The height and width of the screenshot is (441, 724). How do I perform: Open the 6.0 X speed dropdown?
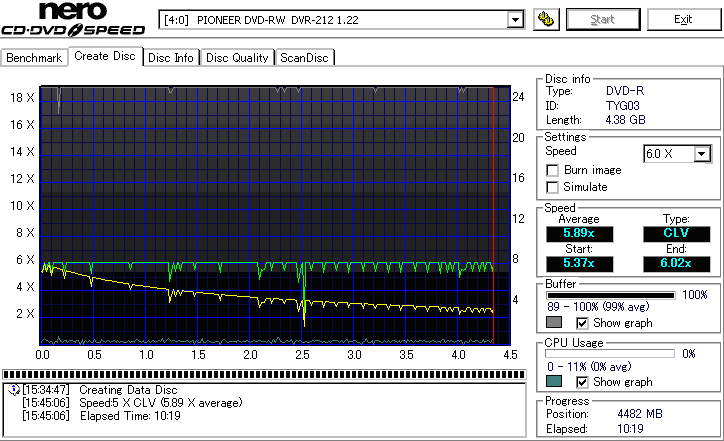click(702, 153)
